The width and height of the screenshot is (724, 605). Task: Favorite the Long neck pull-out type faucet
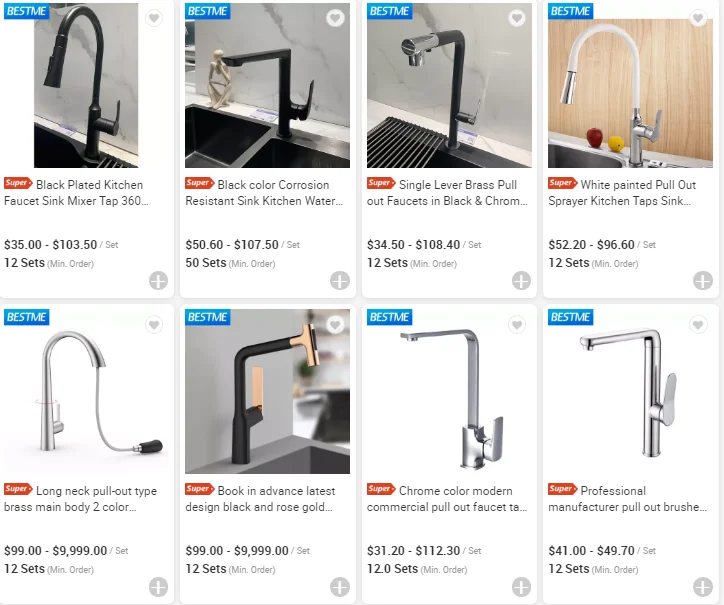154,325
